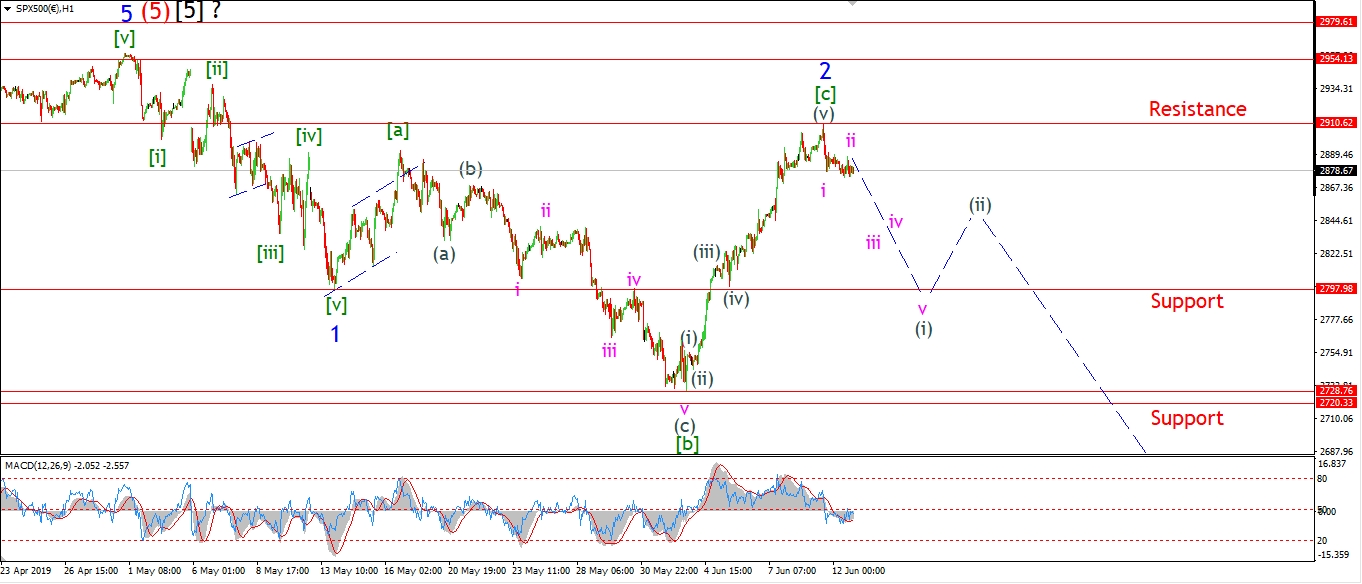
Task: Select the blue wave 2 label
Action: tap(825, 71)
